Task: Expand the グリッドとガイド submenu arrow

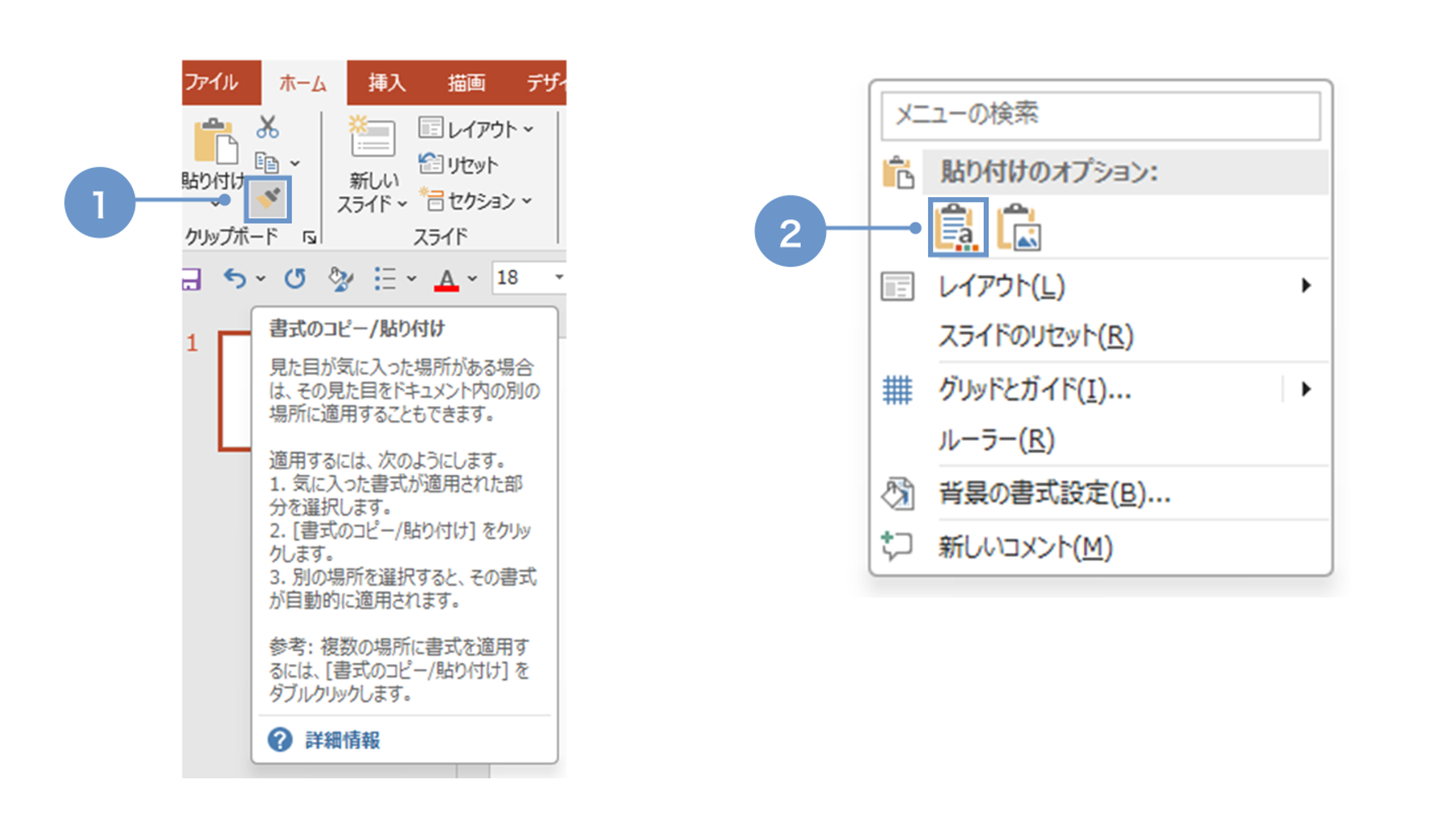Action: pos(1306,389)
